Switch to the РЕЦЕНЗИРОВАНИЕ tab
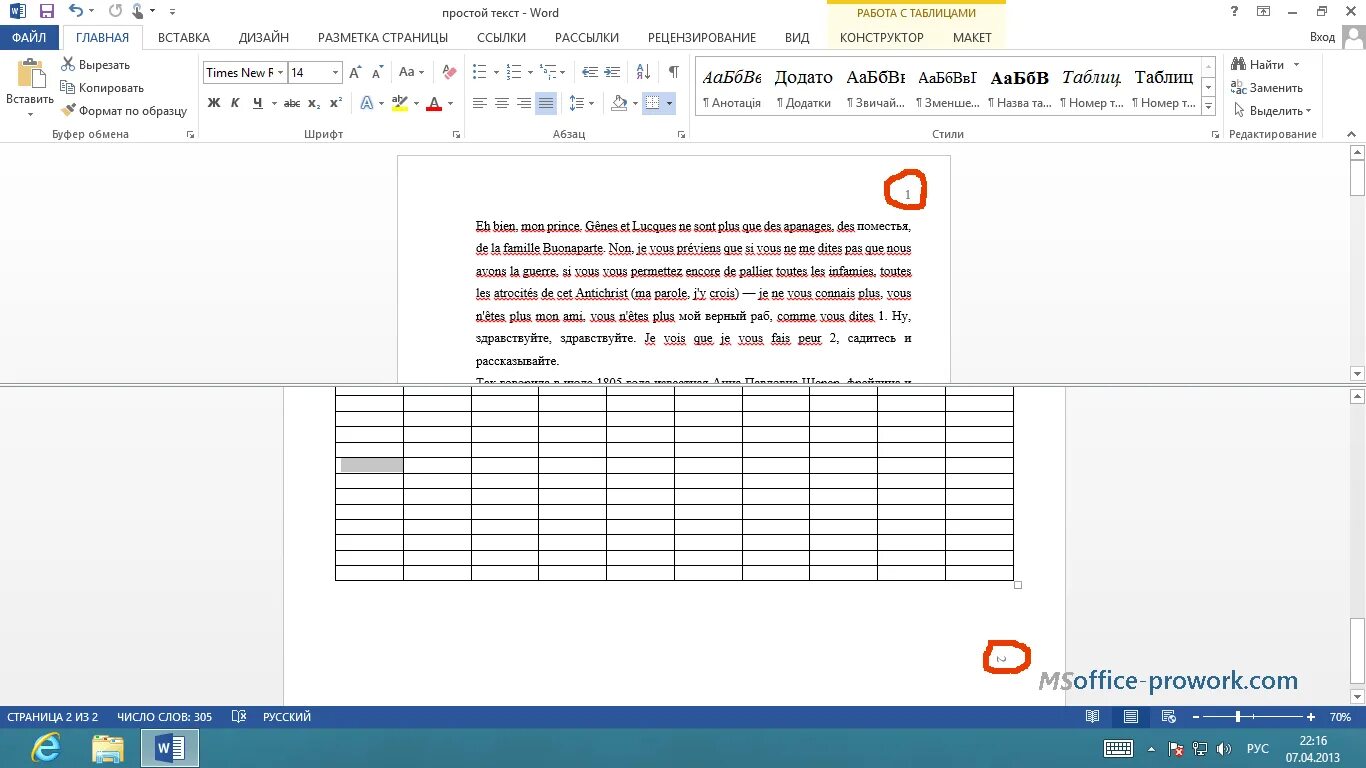Screen dimensions: 1366x768 tap(702, 37)
